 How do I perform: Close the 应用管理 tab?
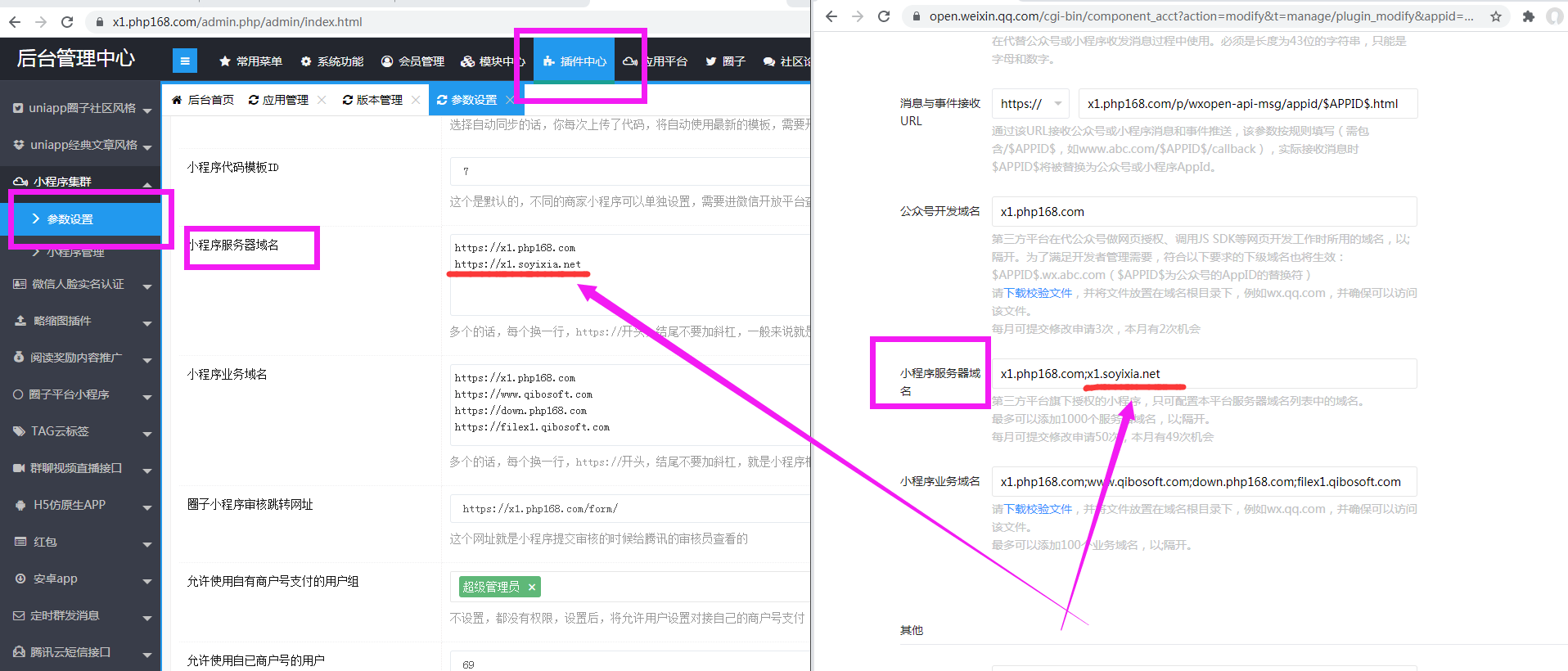(x=322, y=100)
